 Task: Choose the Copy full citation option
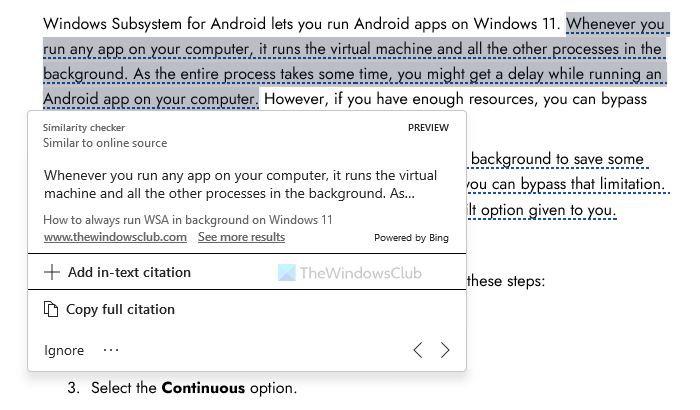[x=120, y=310]
